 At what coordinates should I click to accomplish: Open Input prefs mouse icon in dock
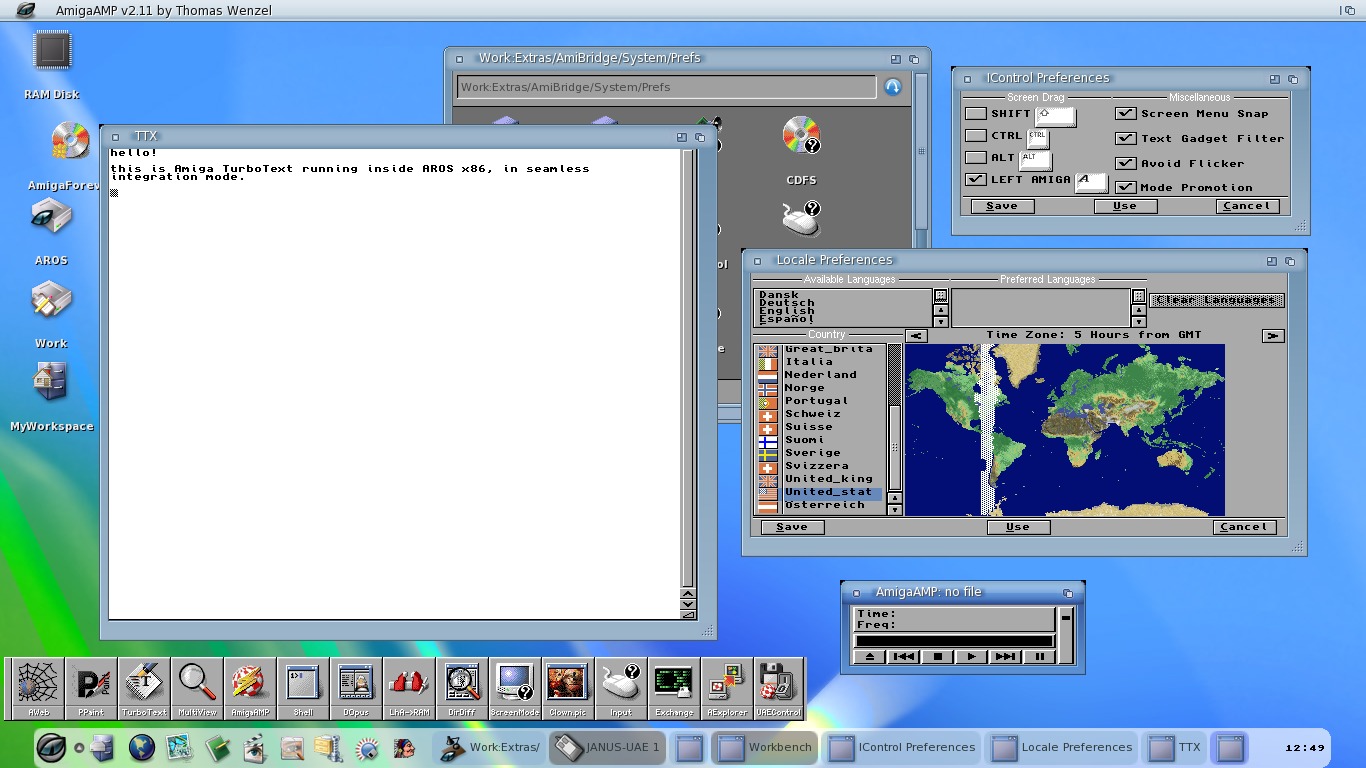pyautogui.click(x=622, y=688)
